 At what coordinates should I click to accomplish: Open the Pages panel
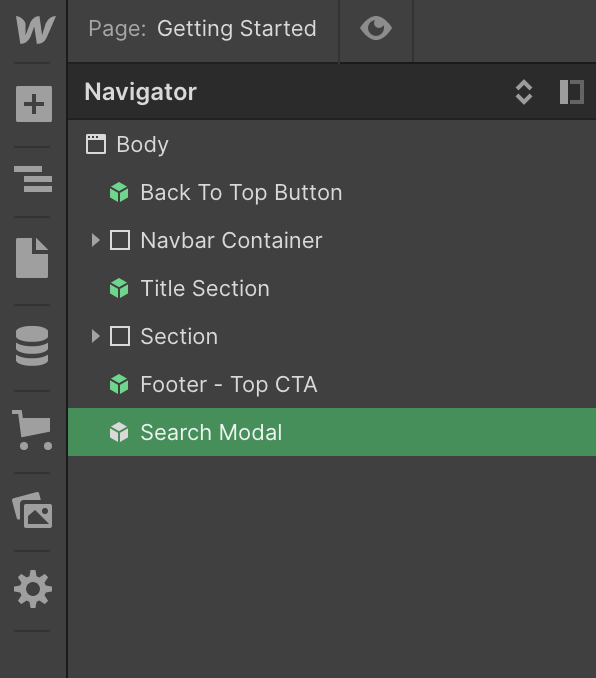[32, 258]
